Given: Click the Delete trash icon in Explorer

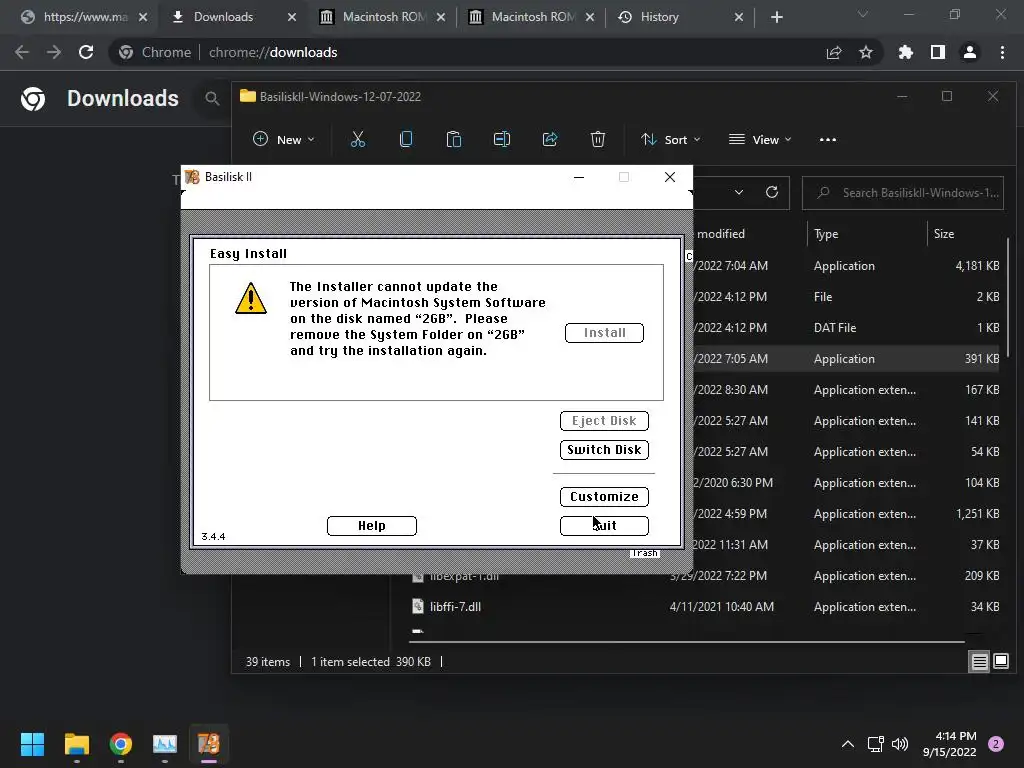Looking at the screenshot, I should (x=598, y=139).
